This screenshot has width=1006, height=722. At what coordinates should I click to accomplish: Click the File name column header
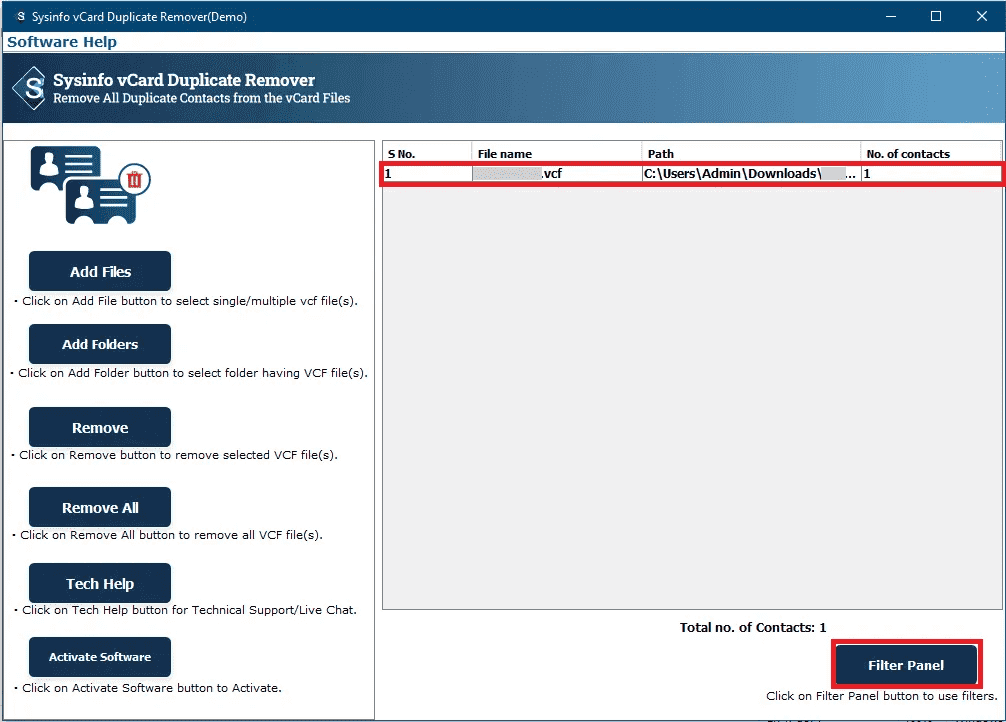point(505,153)
